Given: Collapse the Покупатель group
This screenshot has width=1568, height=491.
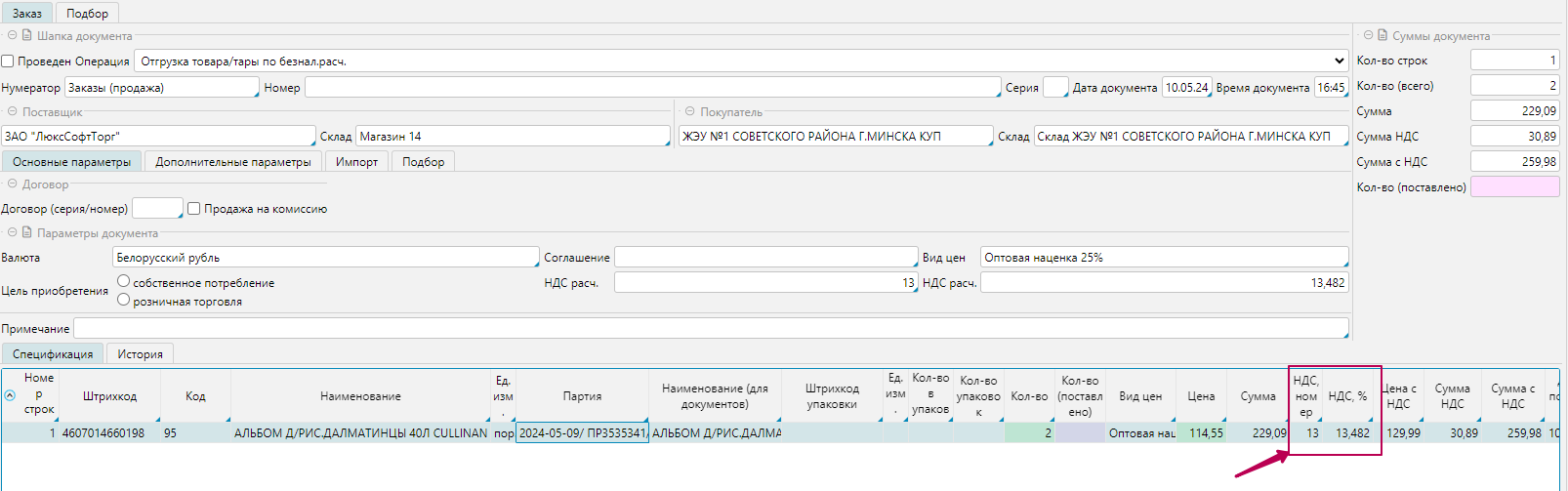Looking at the screenshot, I should (x=689, y=112).
